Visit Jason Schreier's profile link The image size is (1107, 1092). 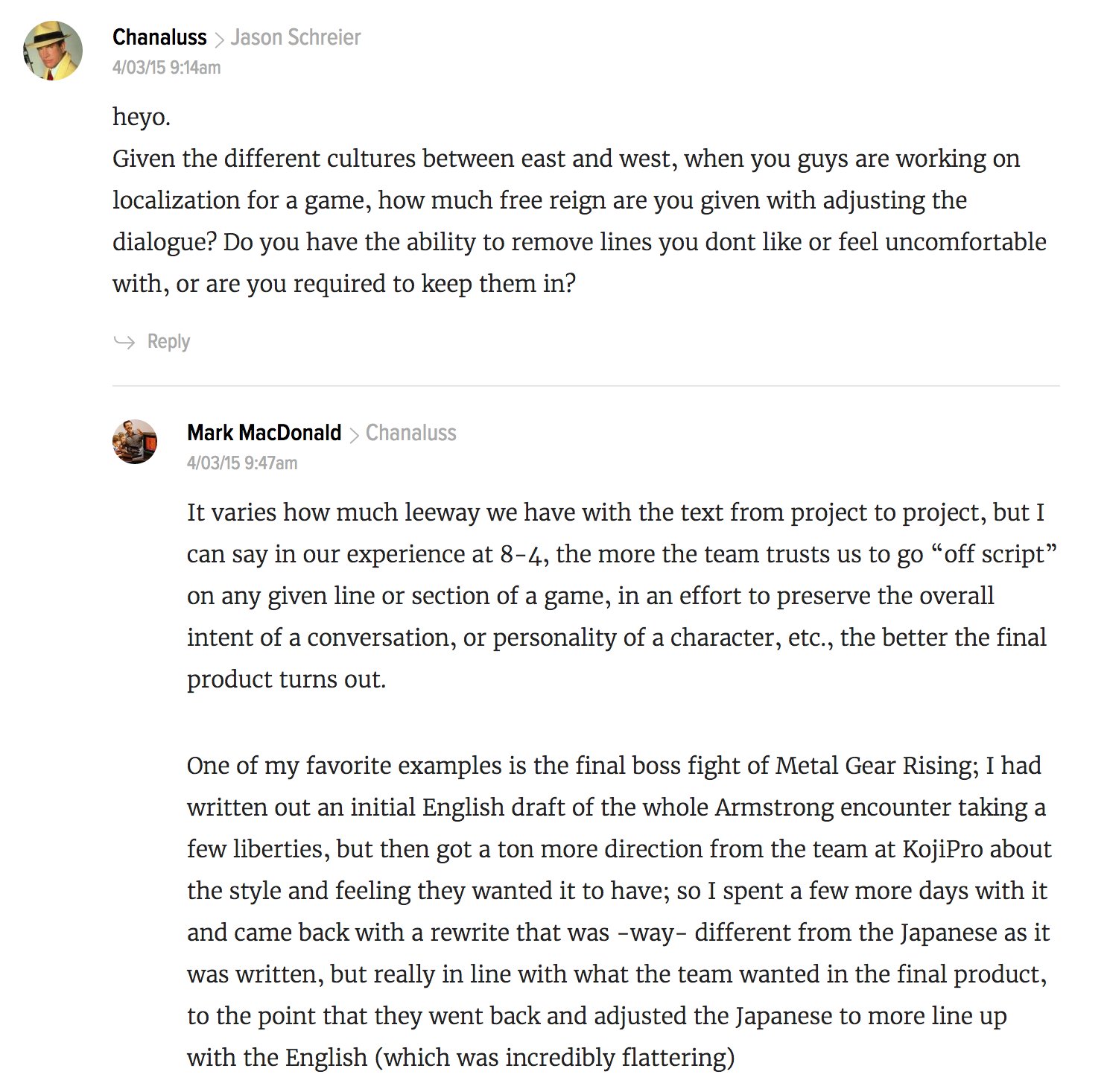(x=296, y=37)
